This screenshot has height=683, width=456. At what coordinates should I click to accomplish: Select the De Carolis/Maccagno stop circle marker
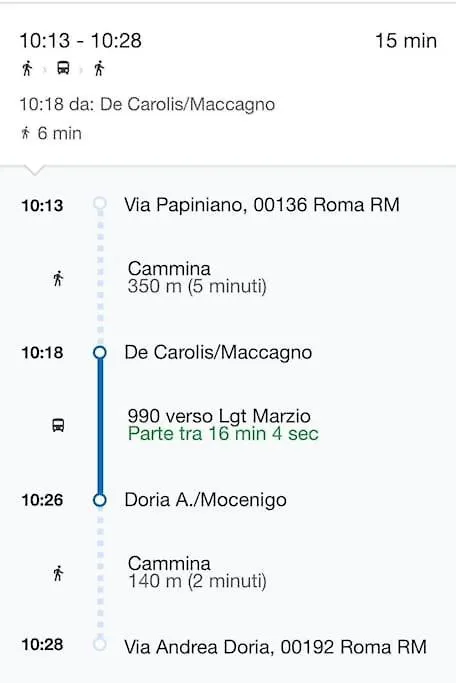[x=100, y=352]
